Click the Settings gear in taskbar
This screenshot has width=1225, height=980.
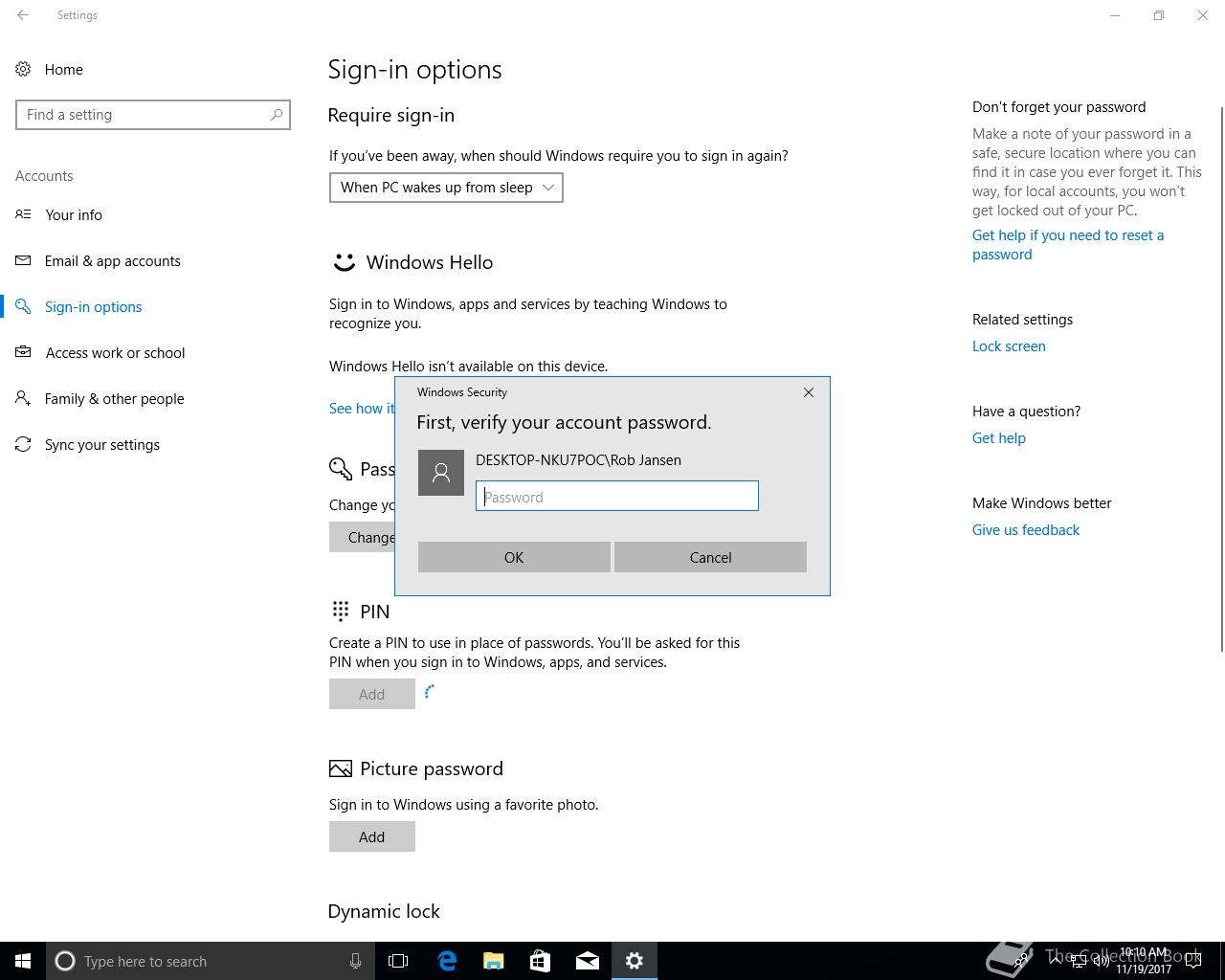pos(635,961)
